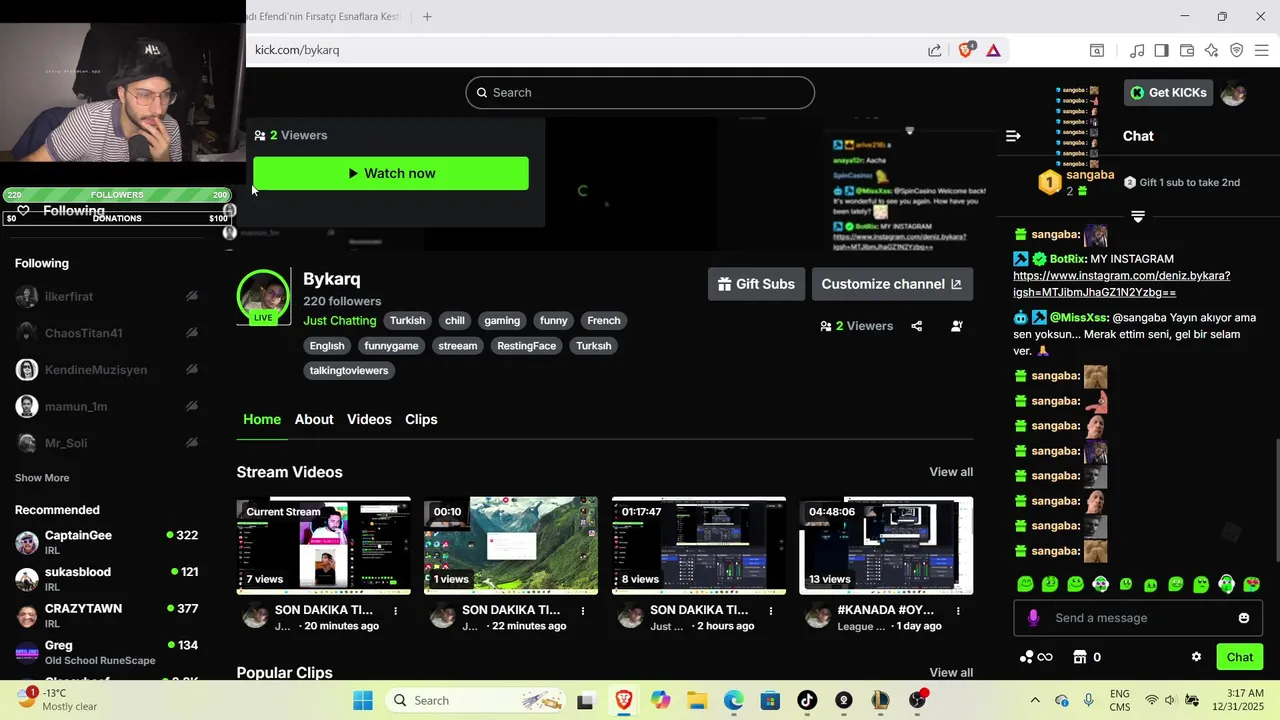Viewport: 1280px width, 720px height.
Task: Select the talkingtoviewers tag
Action: pos(349,370)
